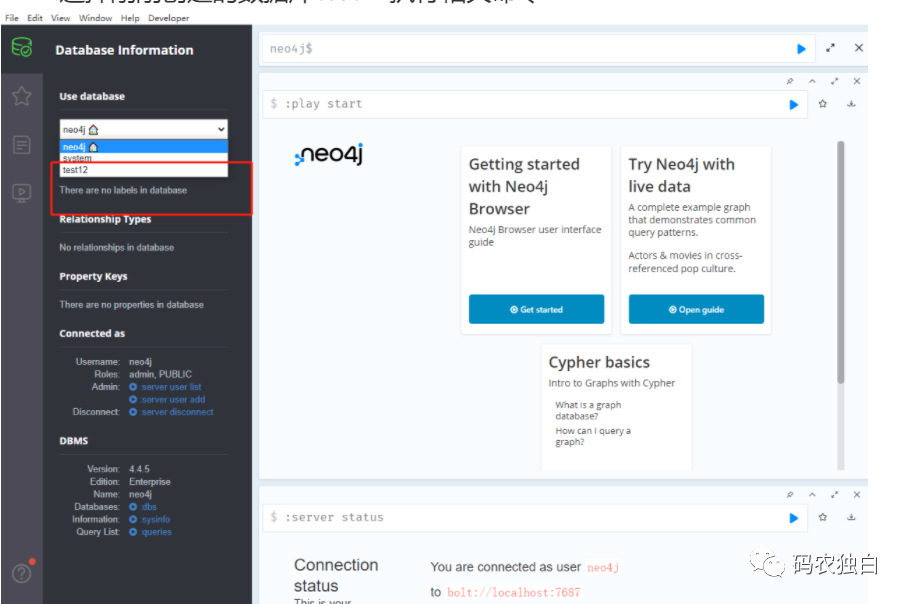Open the Help menu
Viewport: 909px width, 604px height.
click(x=130, y=18)
